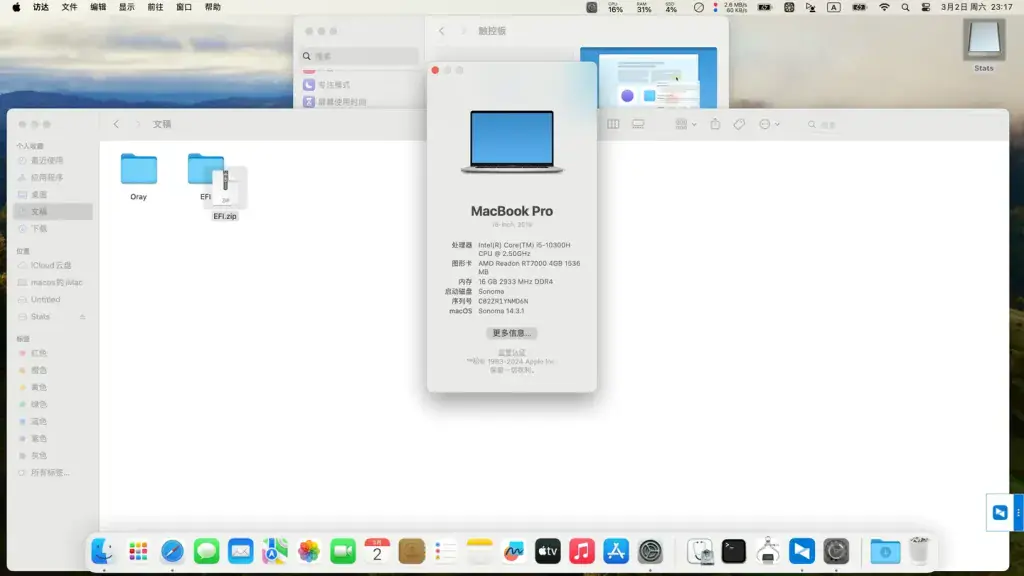Viewport: 1024px width, 576px height.
Task: Open Finder from the Dock
Action: pyautogui.click(x=103, y=551)
